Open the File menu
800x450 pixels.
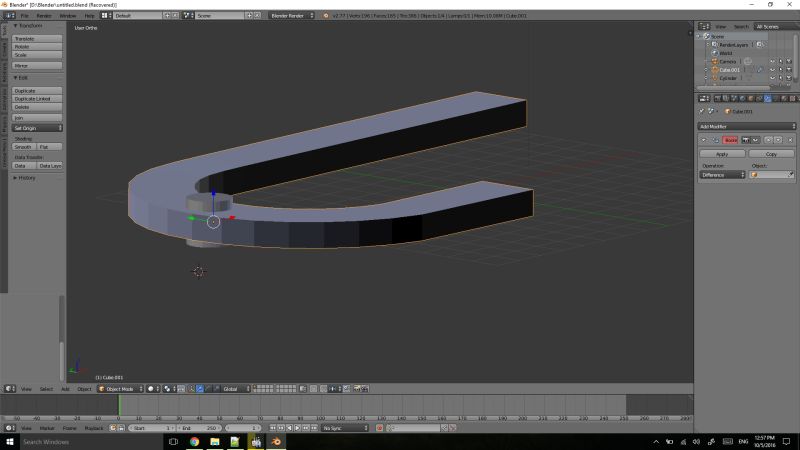coord(24,16)
